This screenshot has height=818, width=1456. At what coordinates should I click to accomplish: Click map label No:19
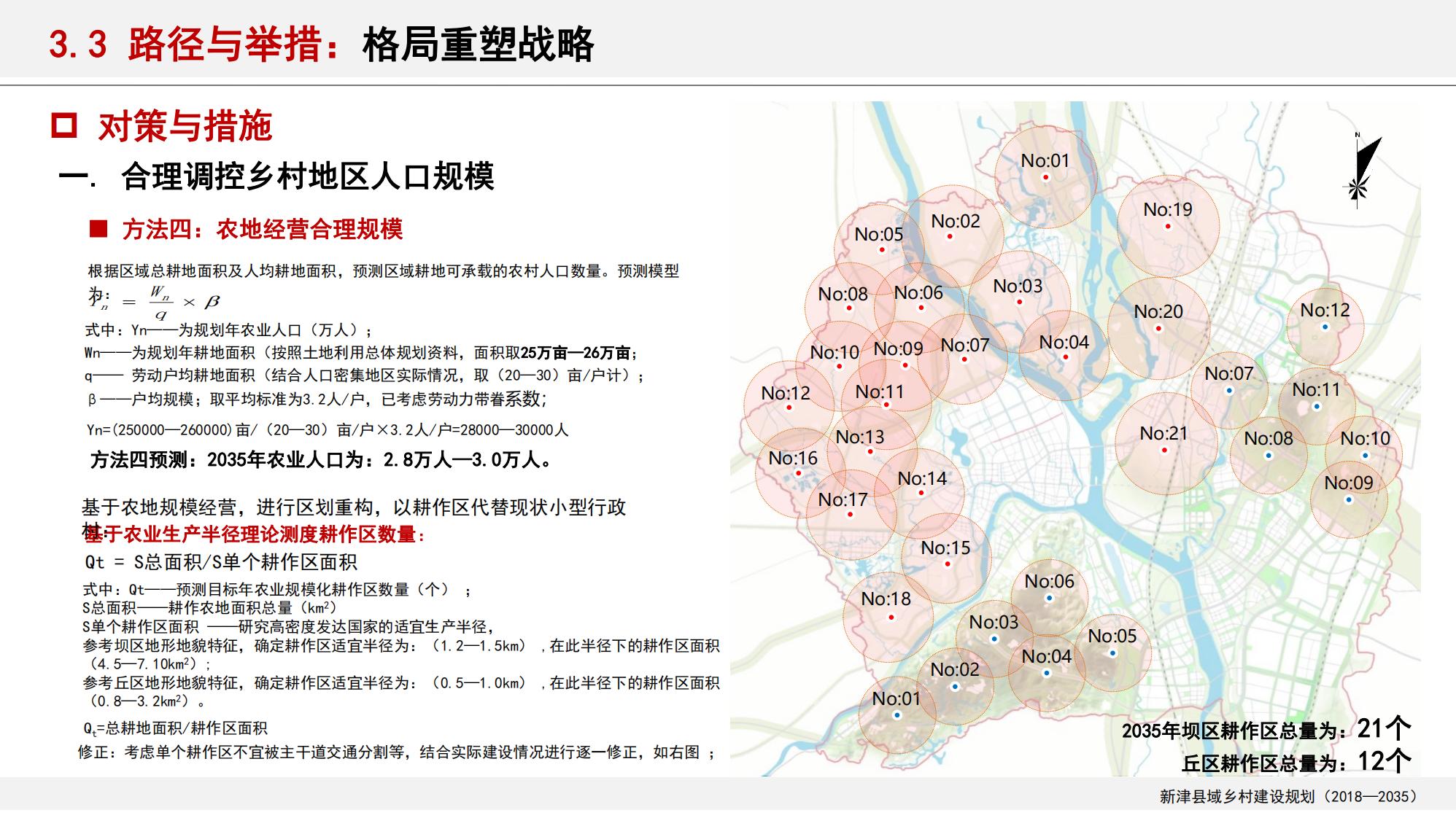1167,209
